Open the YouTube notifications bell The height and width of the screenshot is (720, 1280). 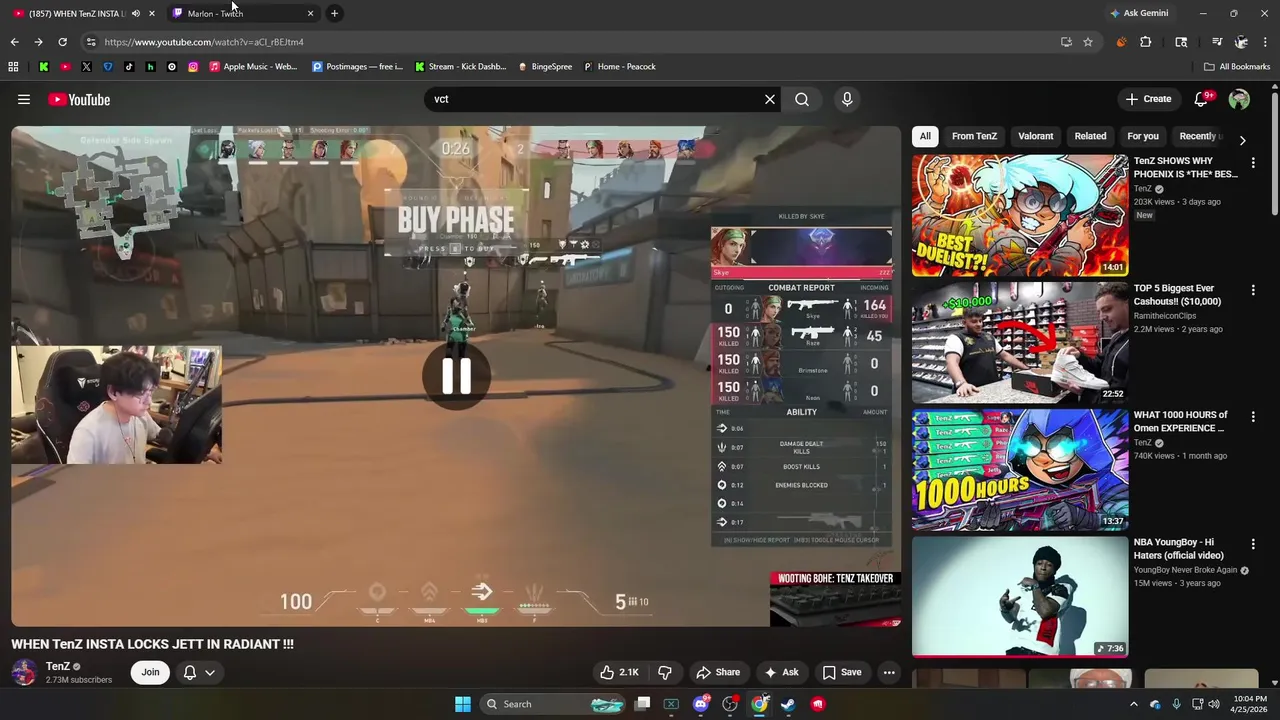[x=1202, y=99]
